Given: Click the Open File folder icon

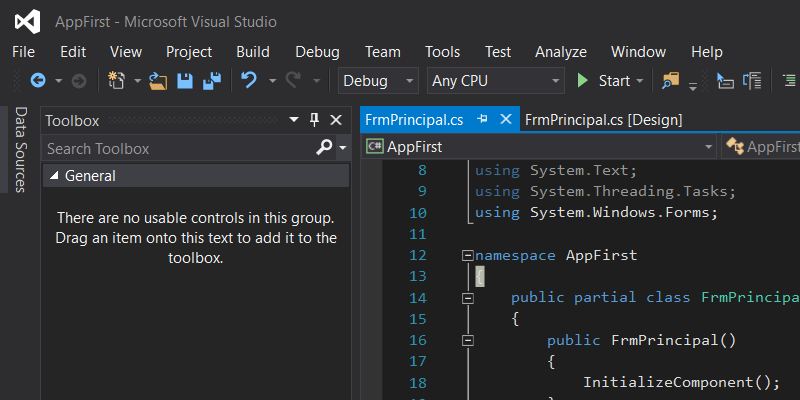Looking at the screenshot, I should click(159, 81).
